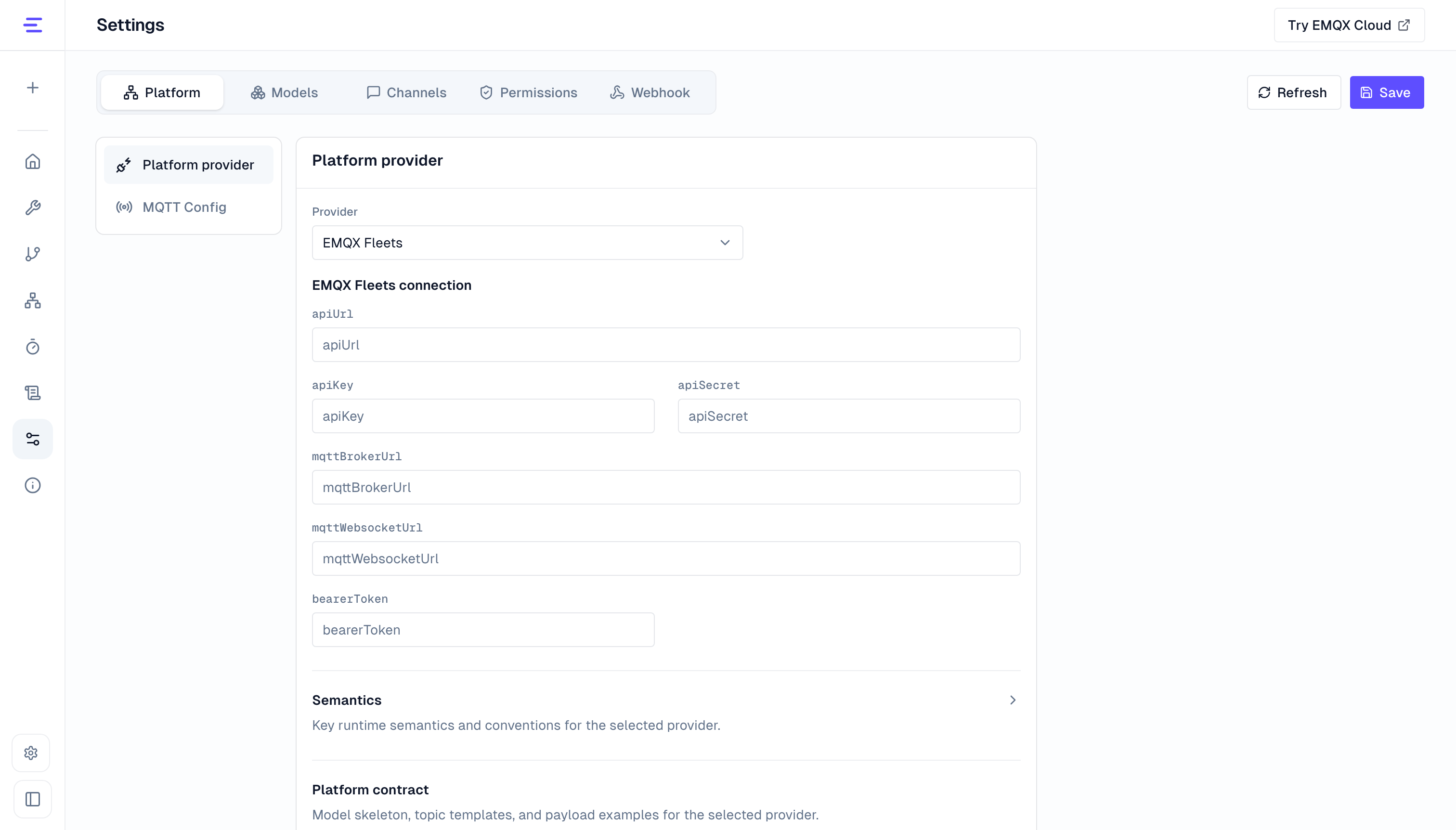
Task: Focus the apiUrl input field
Action: [666, 345]
